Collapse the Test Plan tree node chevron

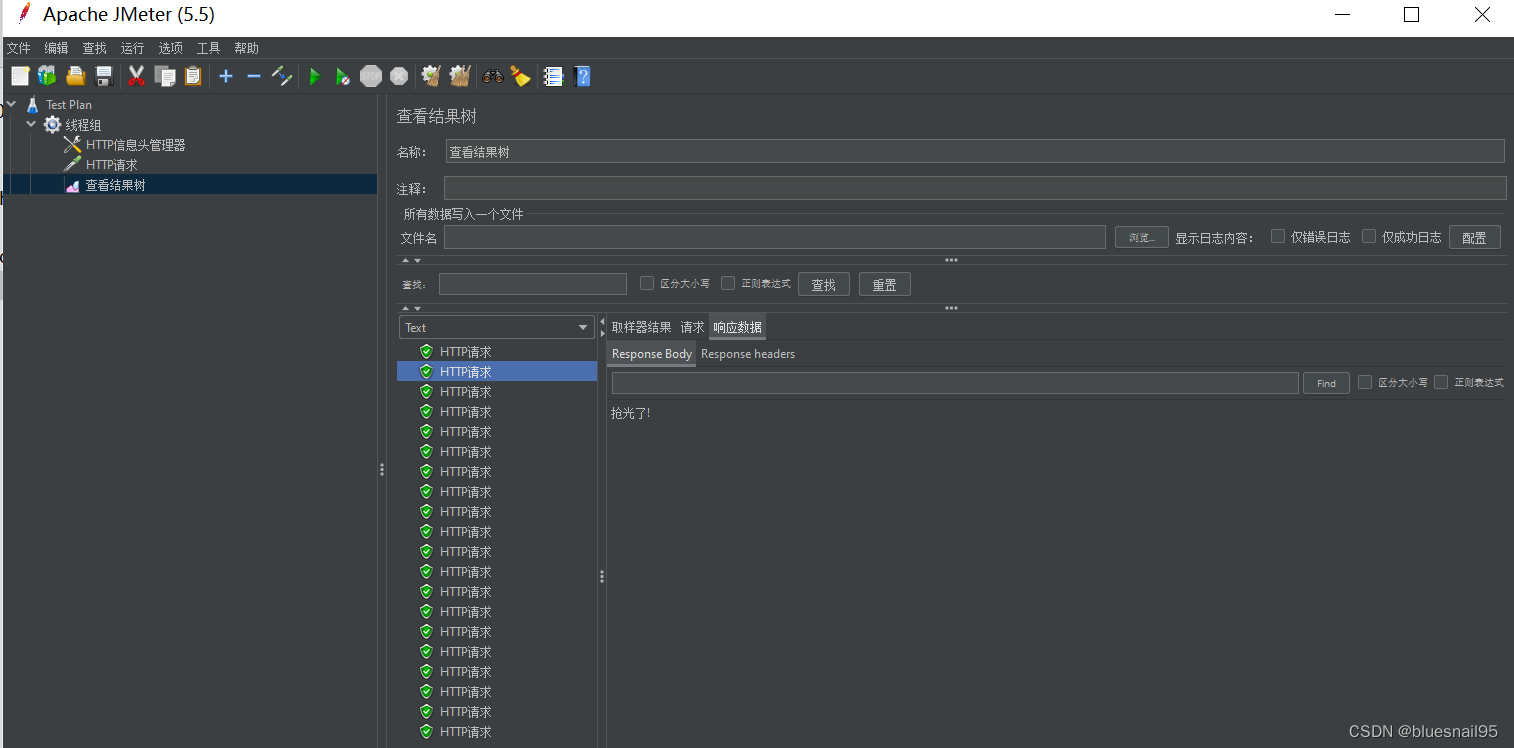(x=11, y=103)
